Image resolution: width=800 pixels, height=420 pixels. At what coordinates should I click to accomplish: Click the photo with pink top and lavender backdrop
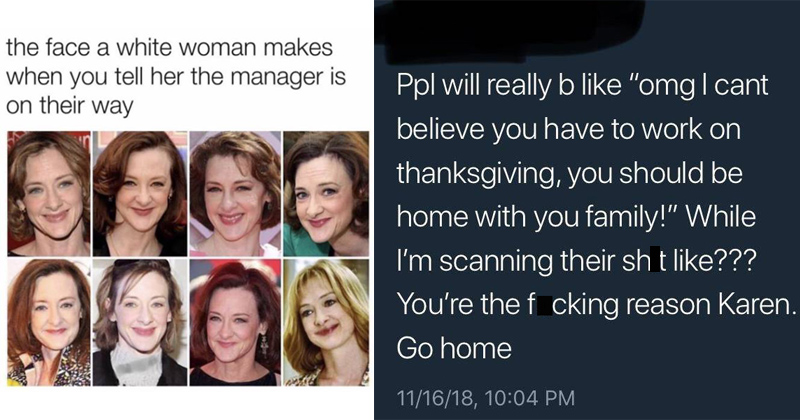pos(235,194)
